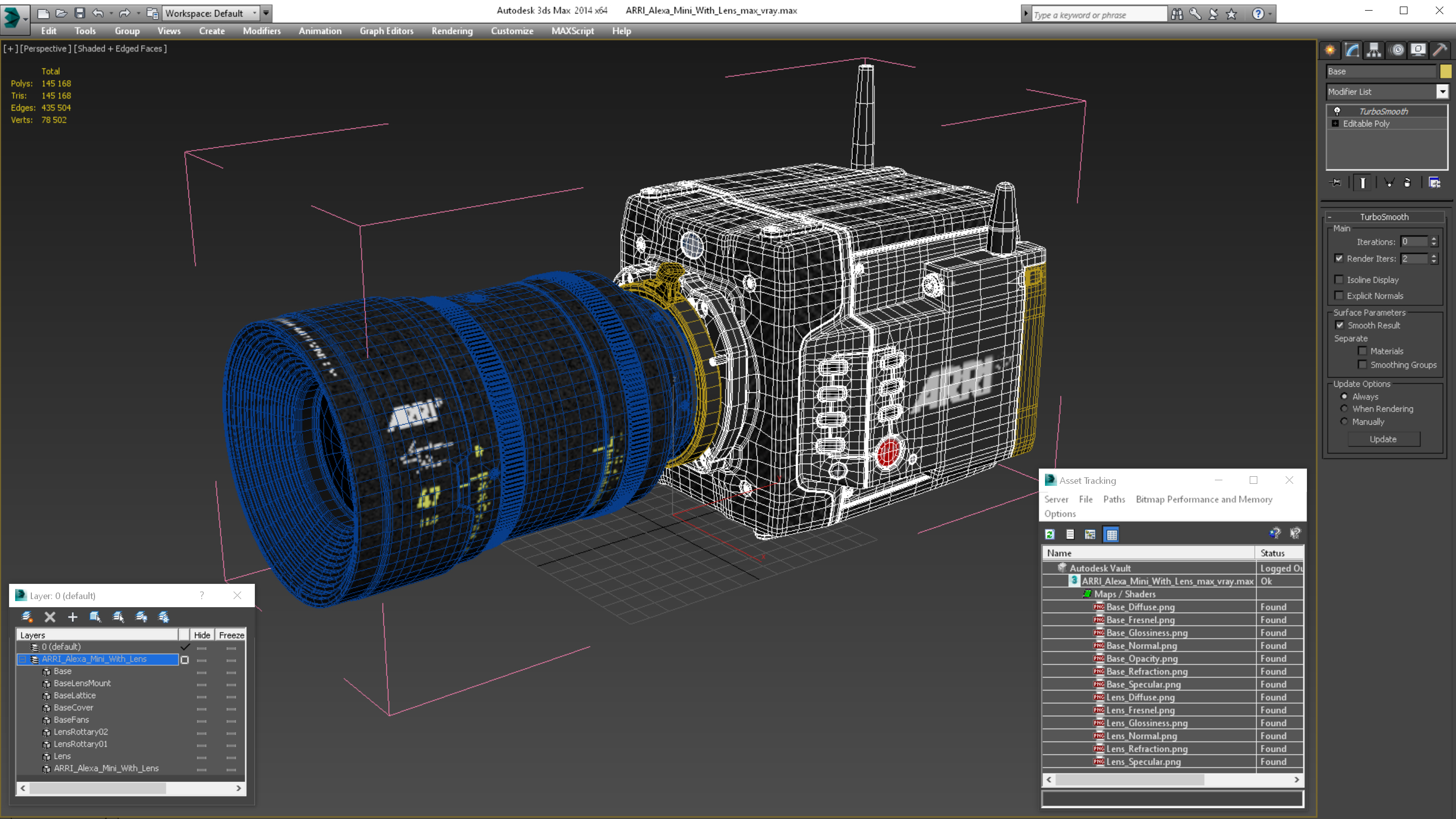
Task: Uncheck the Smooth Result checkbox
Action: tap(1340, 325)
